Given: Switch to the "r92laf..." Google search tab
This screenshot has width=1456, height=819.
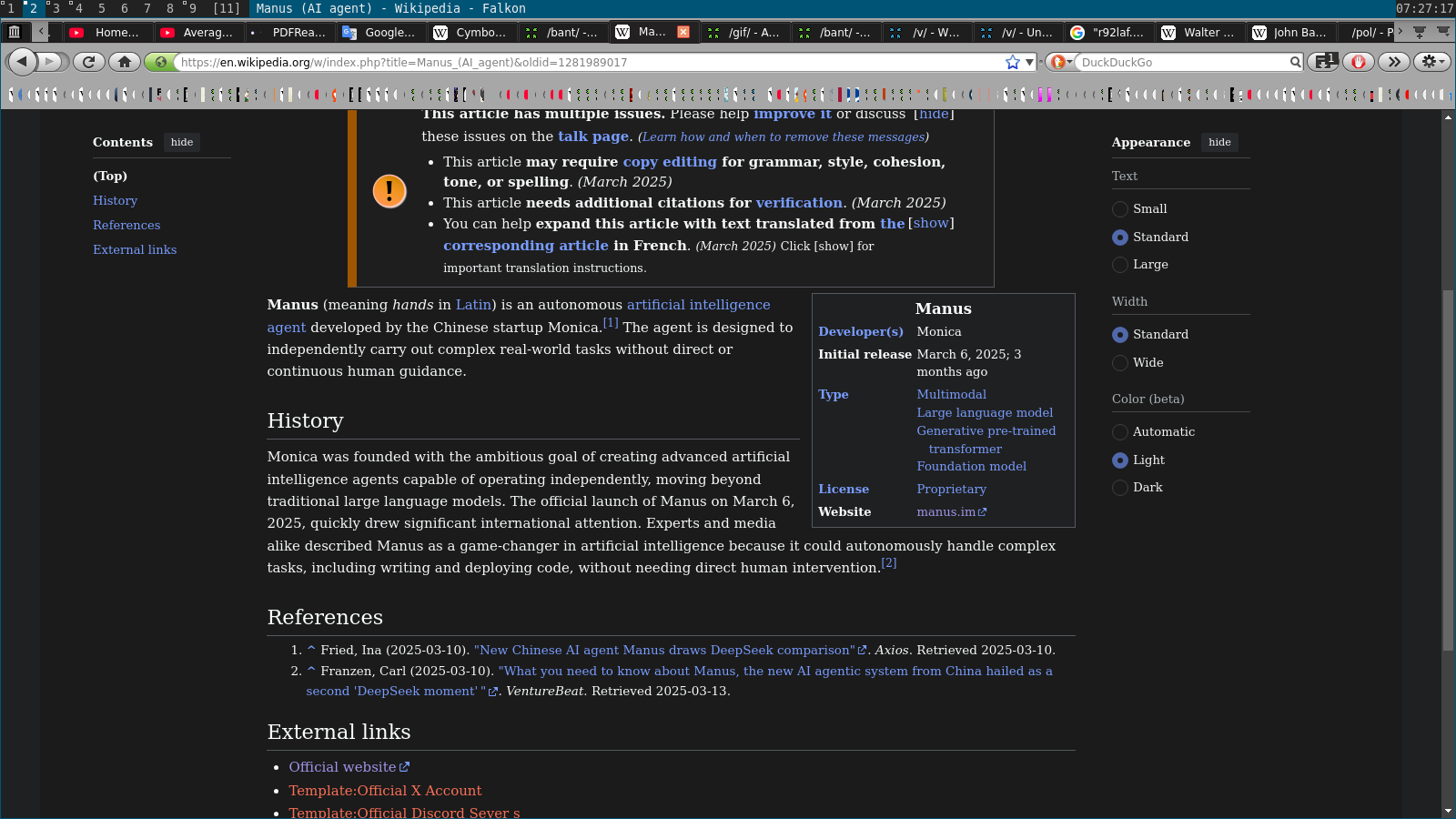Looking at the screenshot, I should [1108, 32].
